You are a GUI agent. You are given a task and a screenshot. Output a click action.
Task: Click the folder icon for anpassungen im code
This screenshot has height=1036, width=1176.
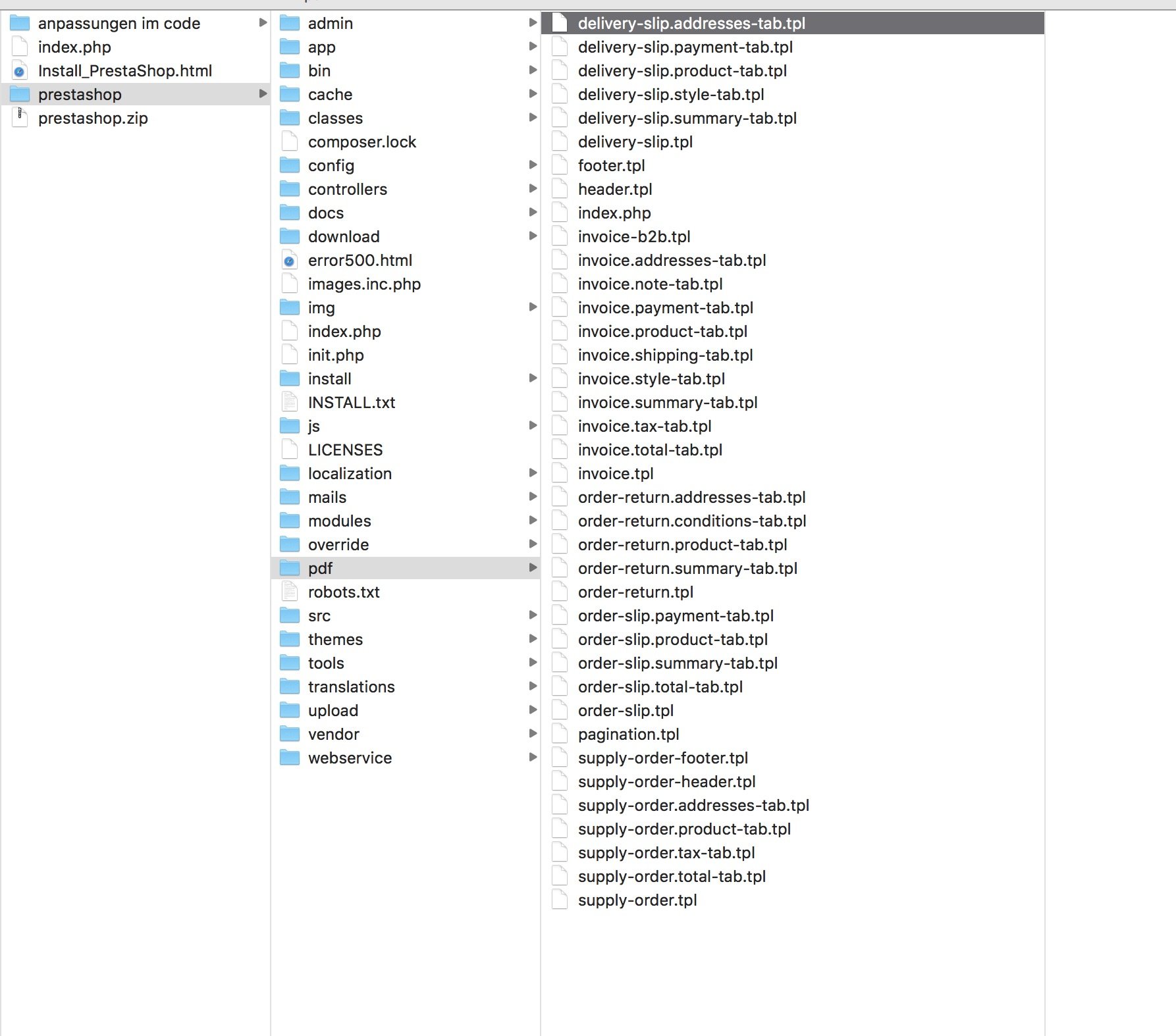(x=20, y=24)
